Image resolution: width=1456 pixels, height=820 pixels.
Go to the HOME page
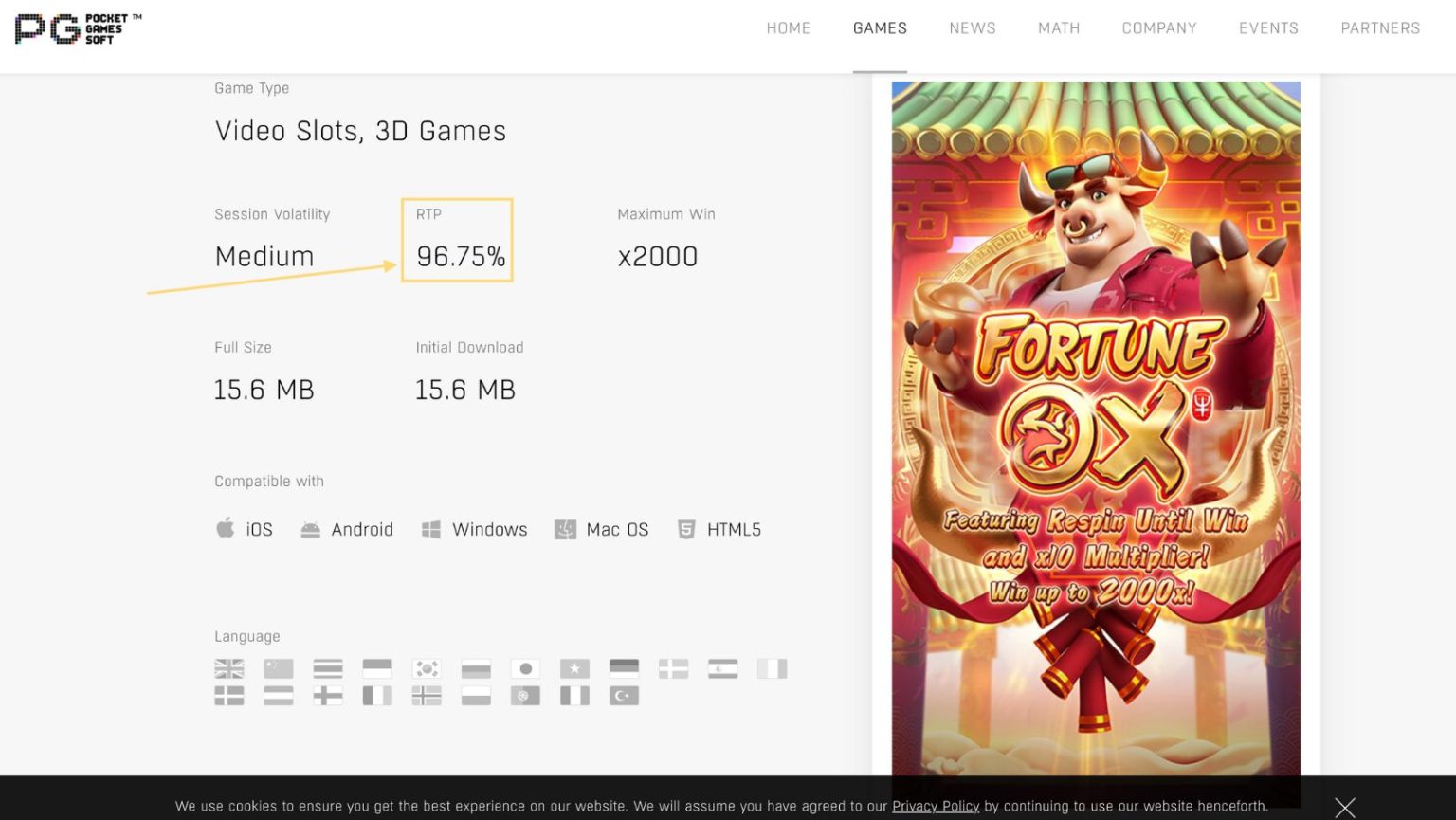point(789,28)
